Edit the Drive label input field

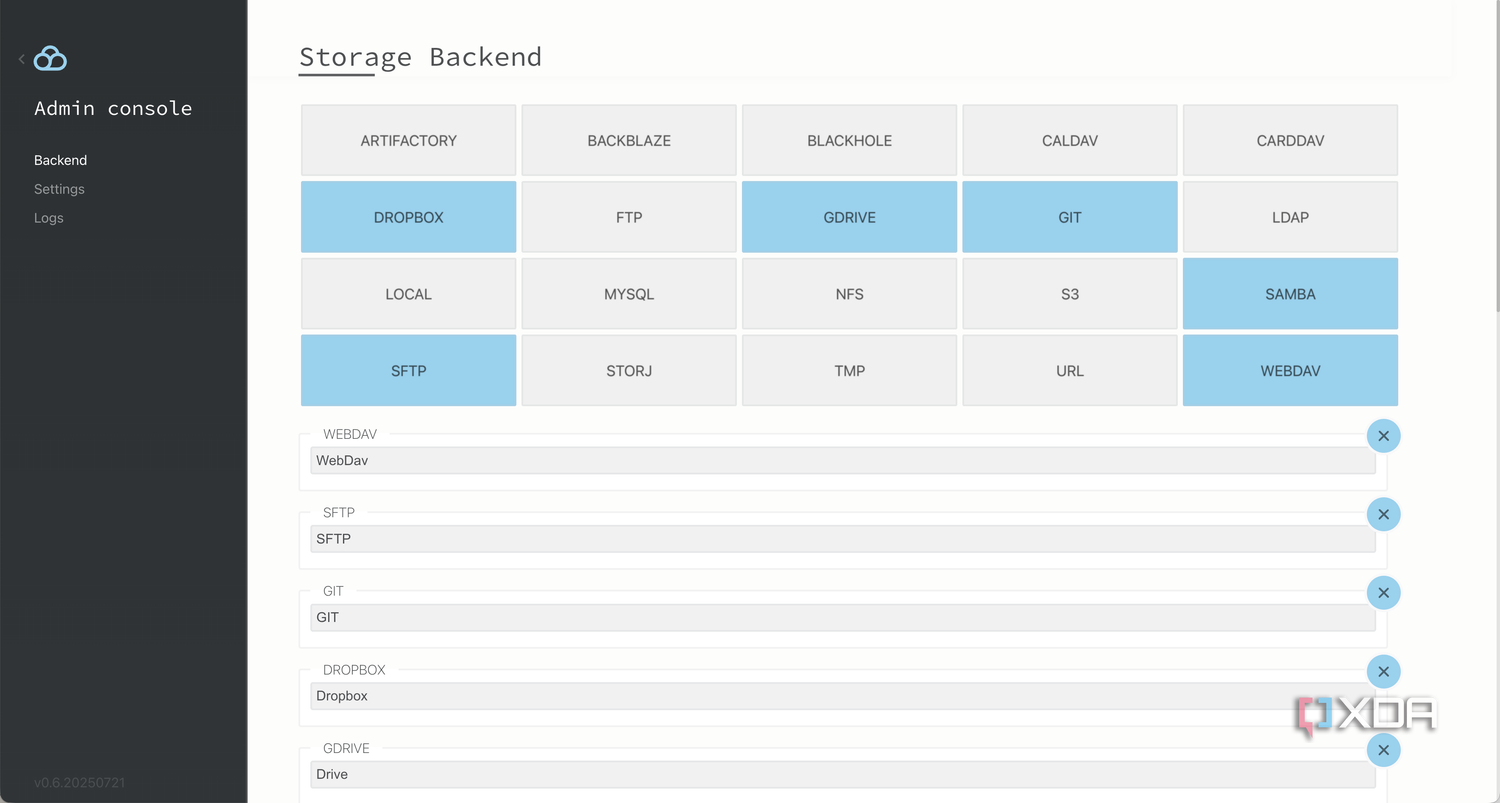pos(843,775)
